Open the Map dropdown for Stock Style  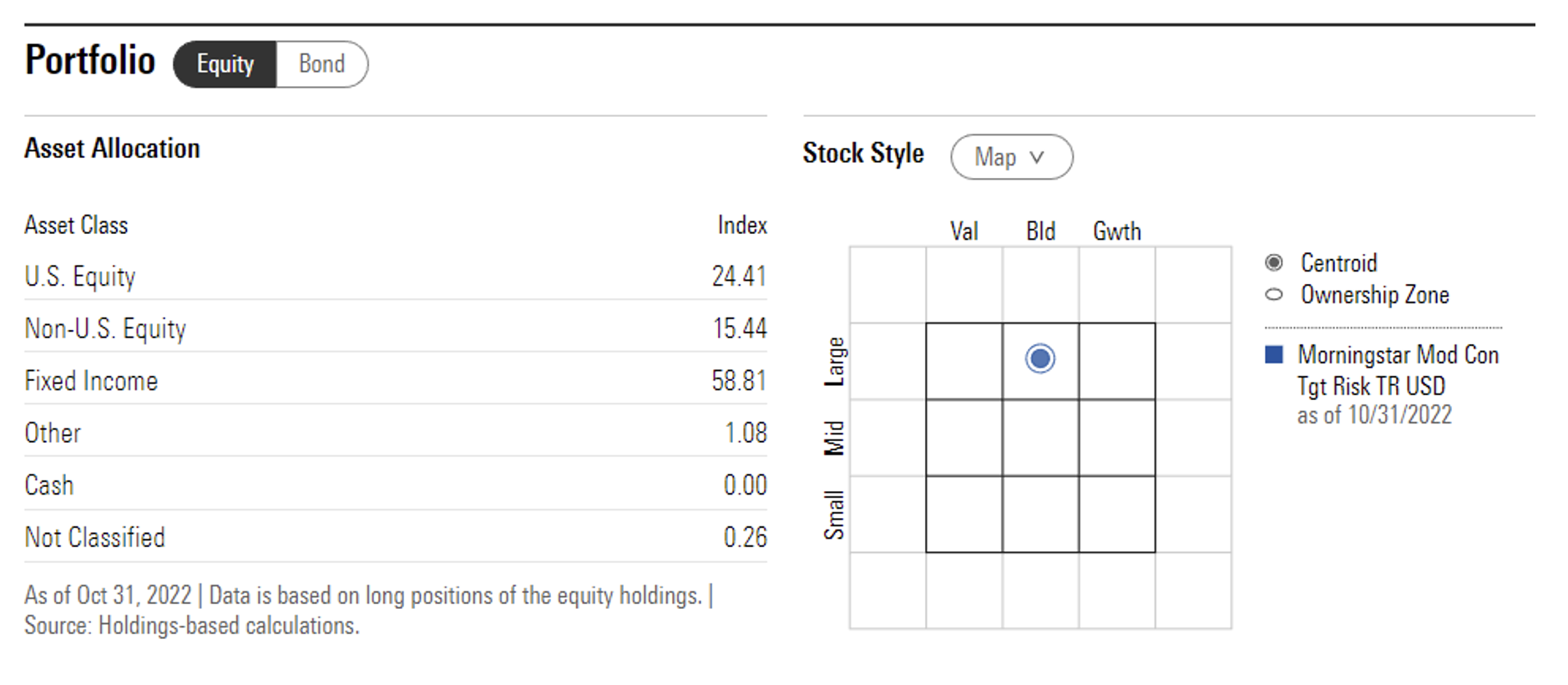tap(1010, 157)
